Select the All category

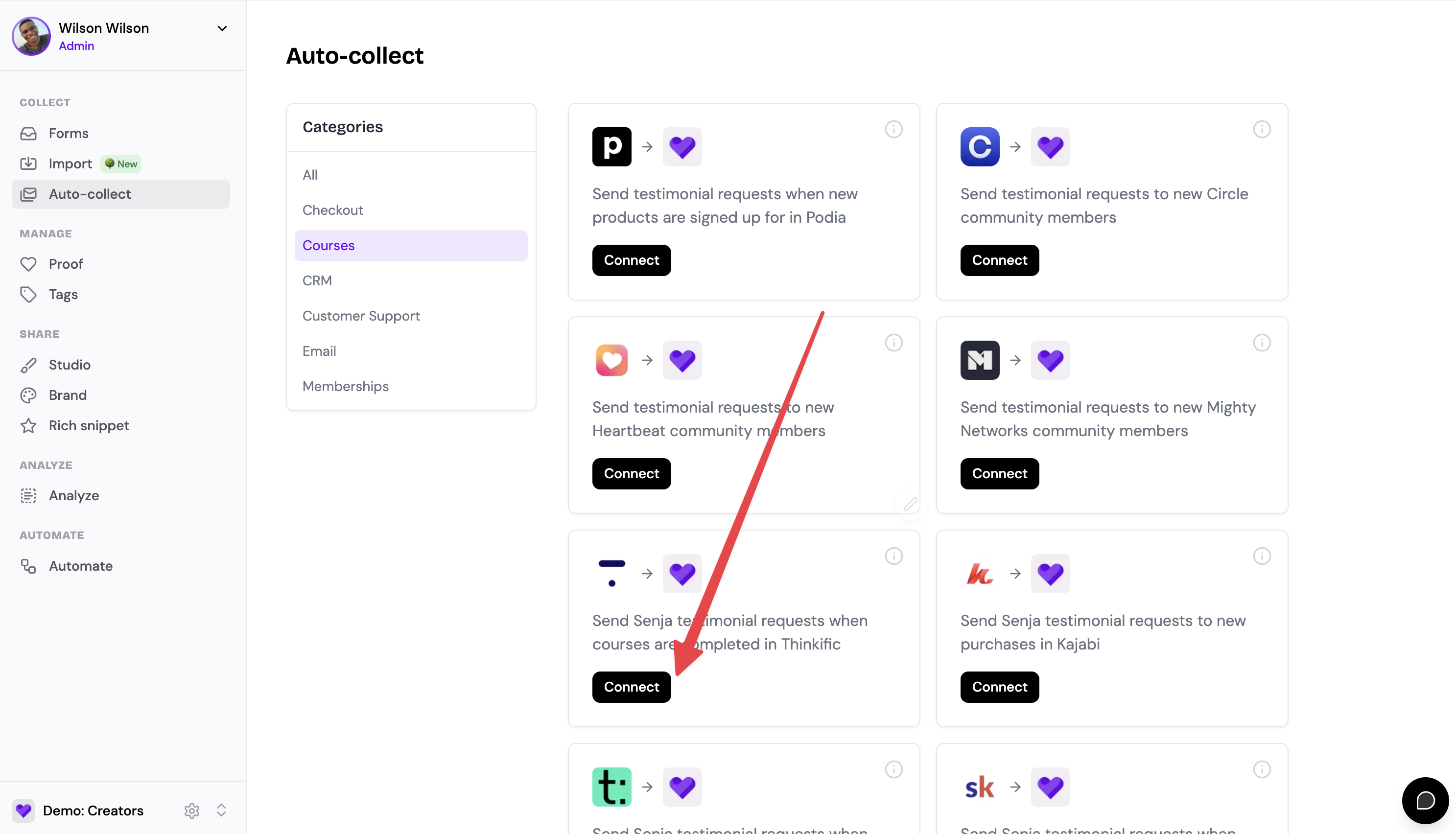[x=411, y=175]
